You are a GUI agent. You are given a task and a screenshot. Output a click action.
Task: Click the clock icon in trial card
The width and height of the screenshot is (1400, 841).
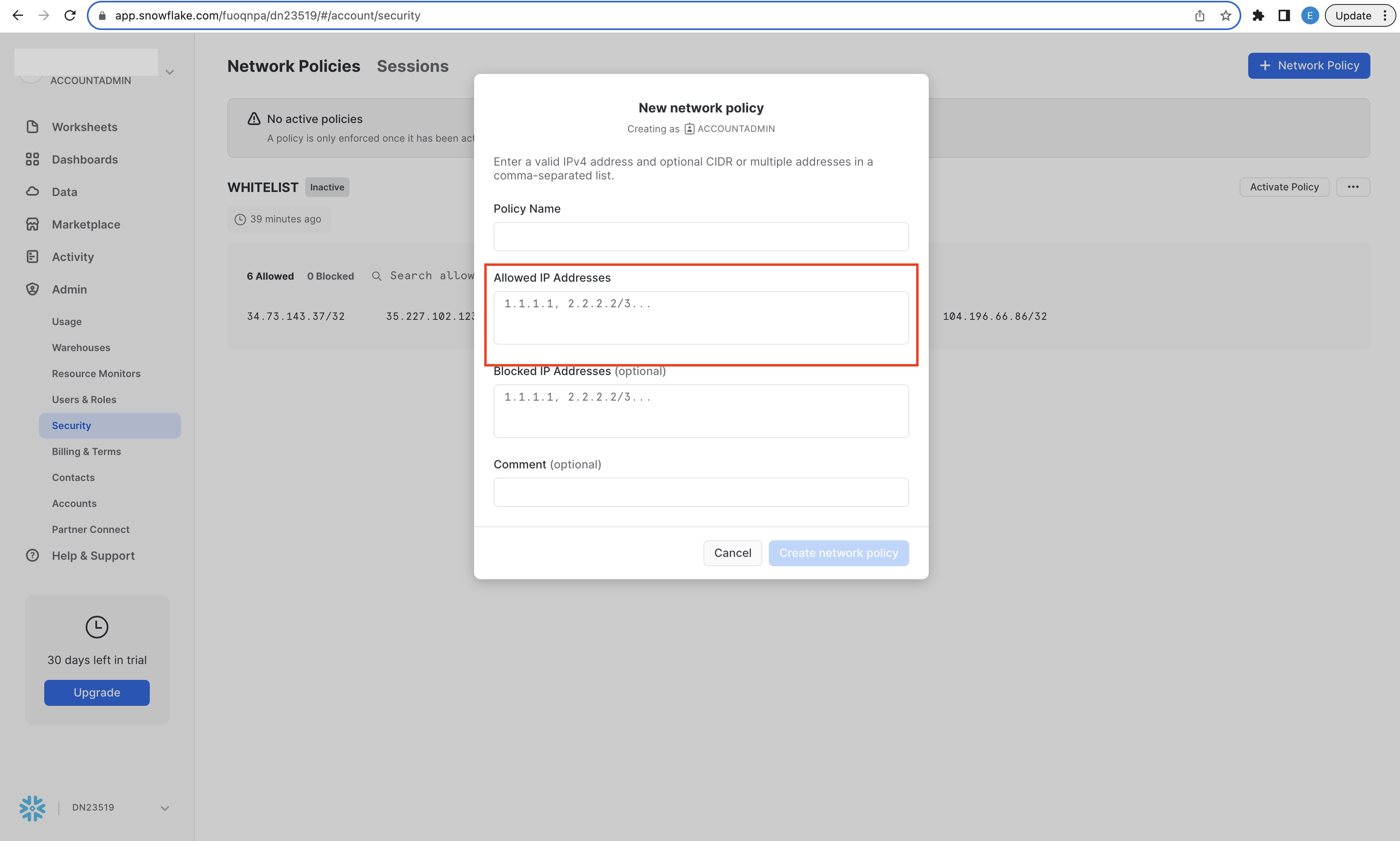click(x=97, y=628)
